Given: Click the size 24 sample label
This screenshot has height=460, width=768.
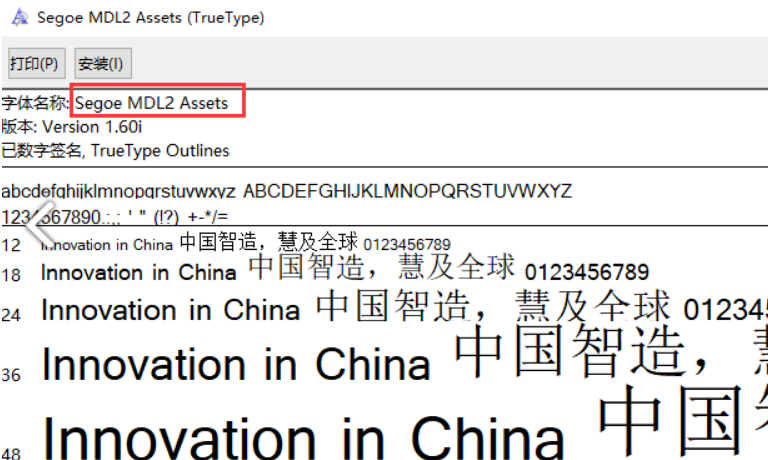Looking at the screenshot, I should coord(11,315).
